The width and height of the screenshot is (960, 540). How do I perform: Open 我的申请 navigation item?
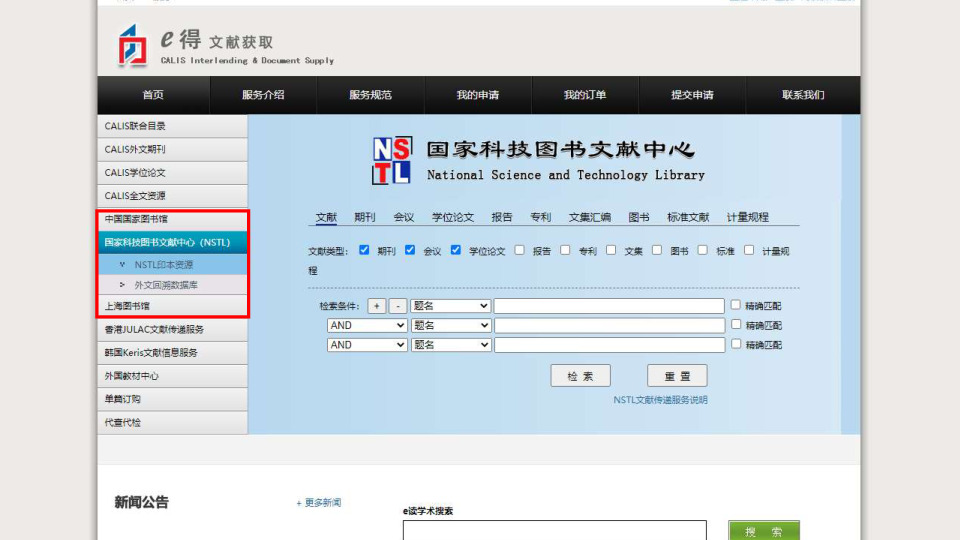tap(478, 95)
